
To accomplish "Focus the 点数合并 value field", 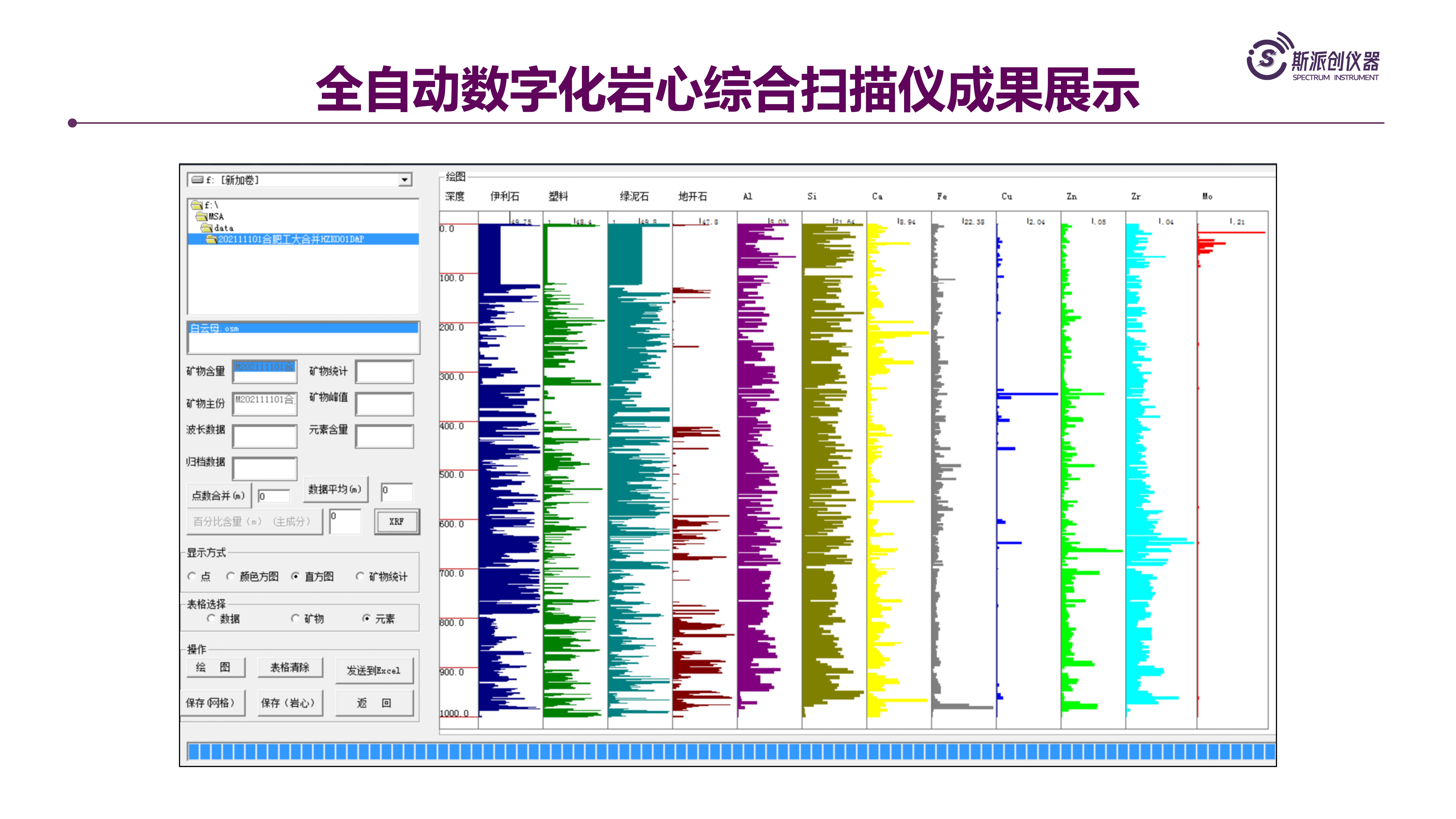I will tap(274, 496).
